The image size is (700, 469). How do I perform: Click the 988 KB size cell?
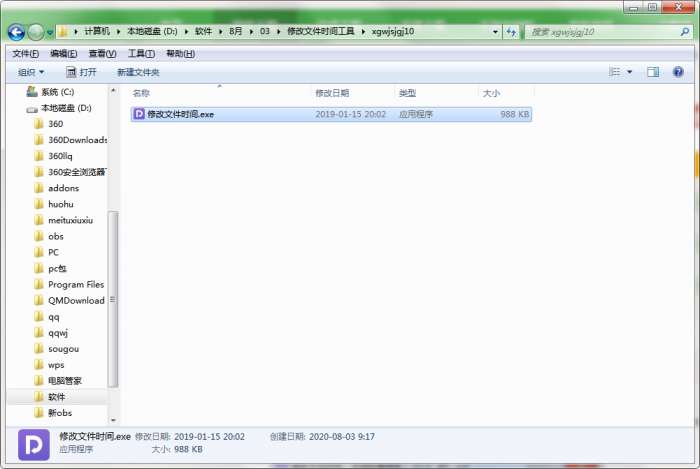(514, 114)
